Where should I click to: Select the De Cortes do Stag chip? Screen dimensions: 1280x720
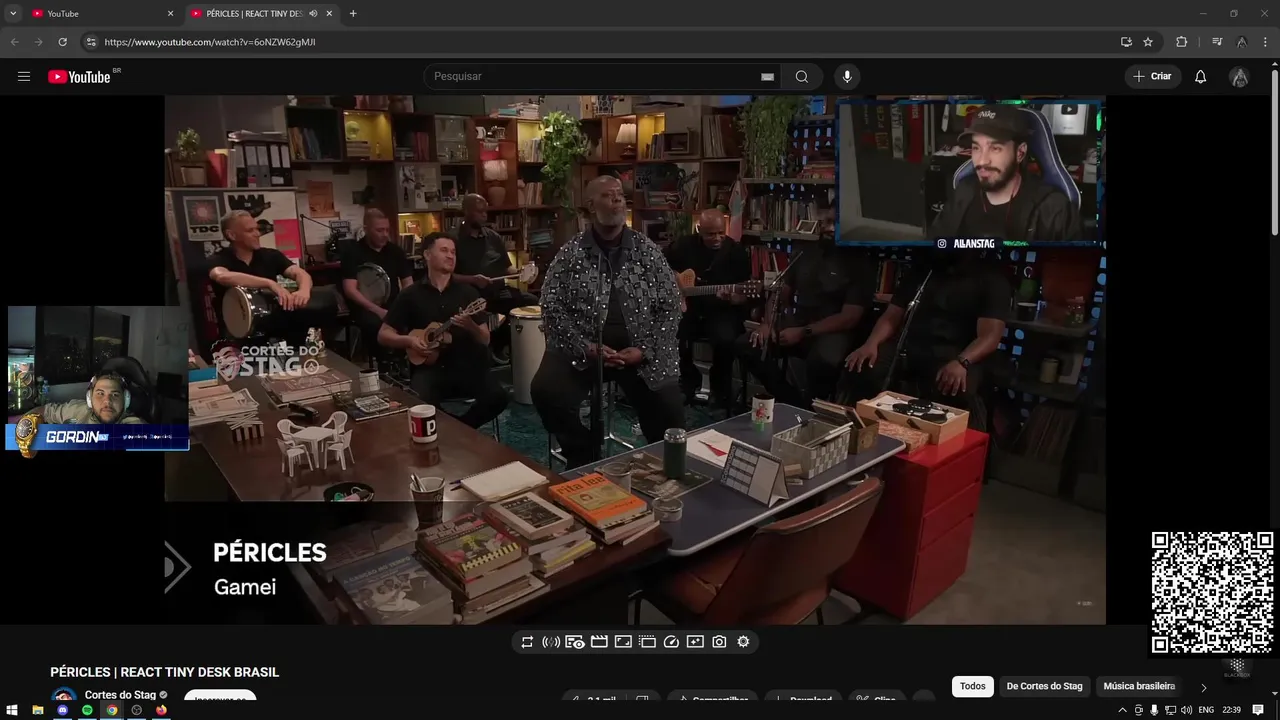[x=1044, y=686]
